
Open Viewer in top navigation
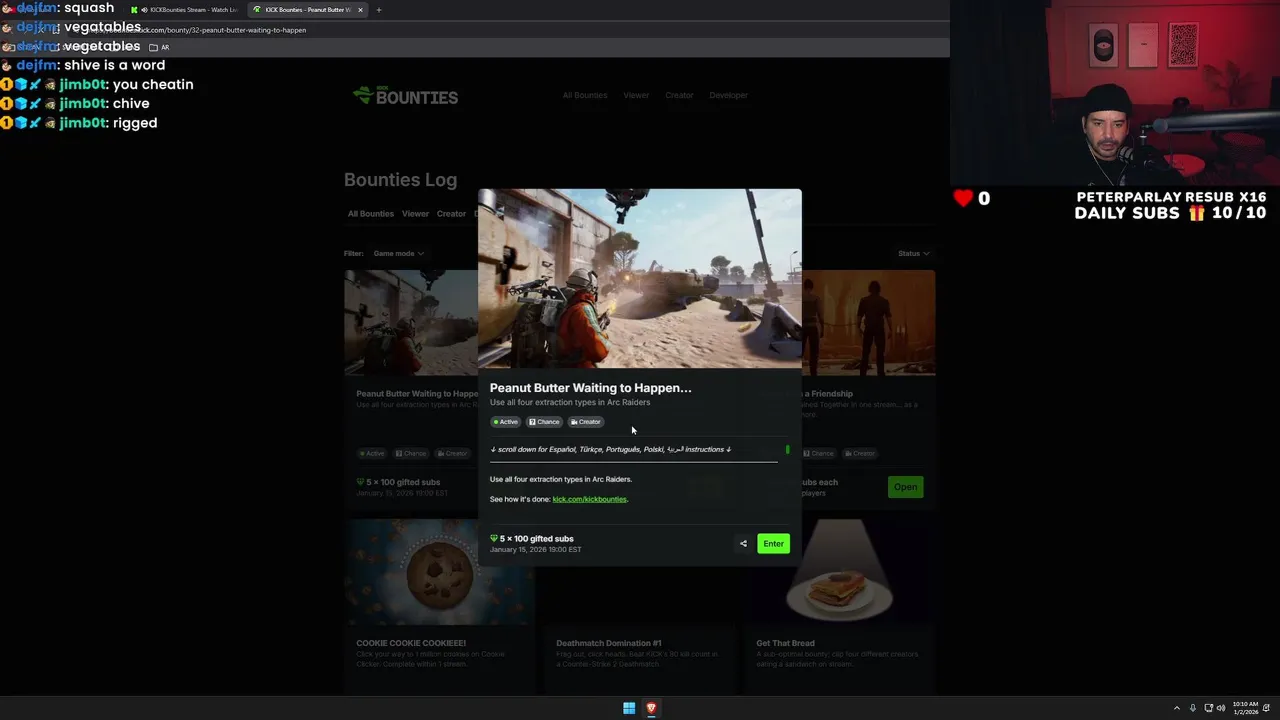coord(636,95)
